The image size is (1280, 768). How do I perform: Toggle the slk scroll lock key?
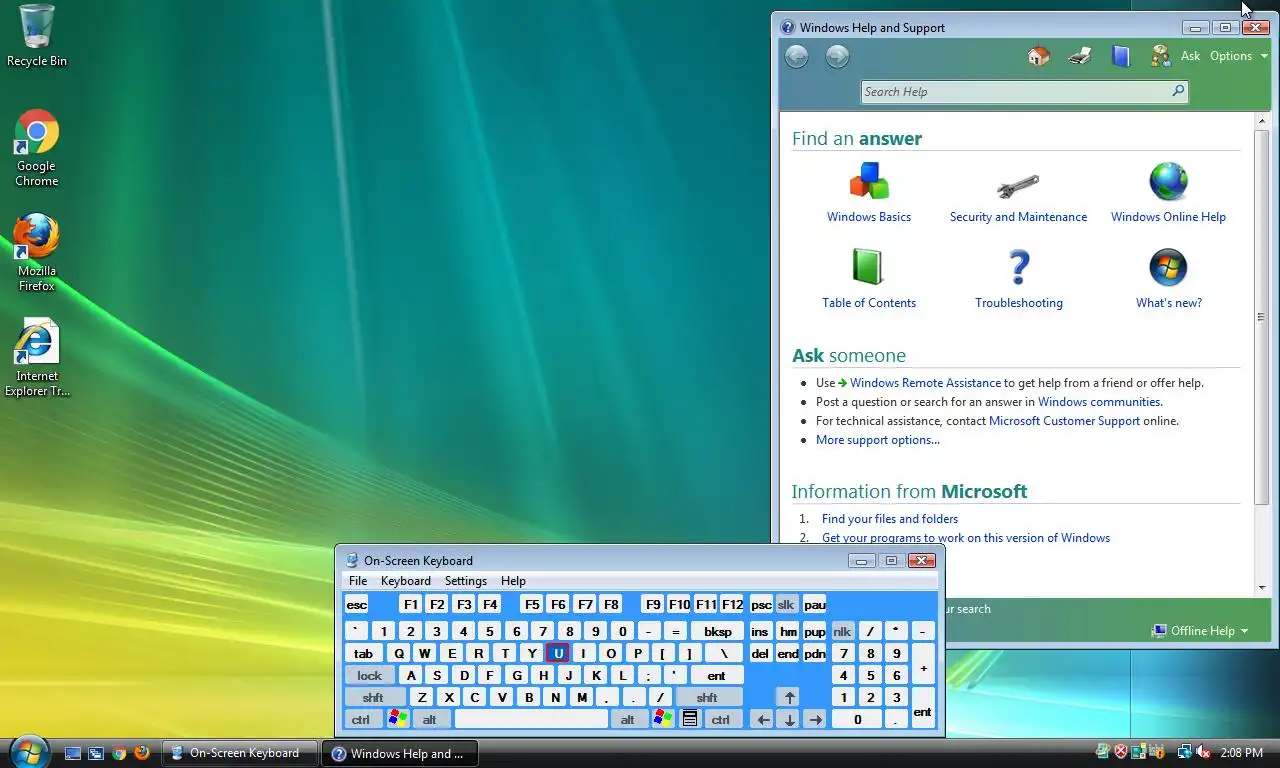pos(786,604)
